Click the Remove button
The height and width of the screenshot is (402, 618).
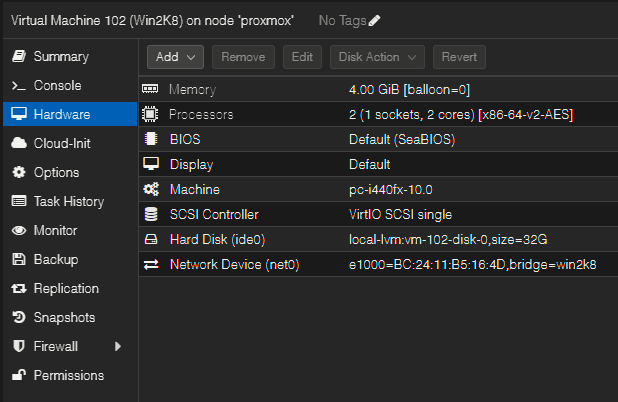[243, 57]
